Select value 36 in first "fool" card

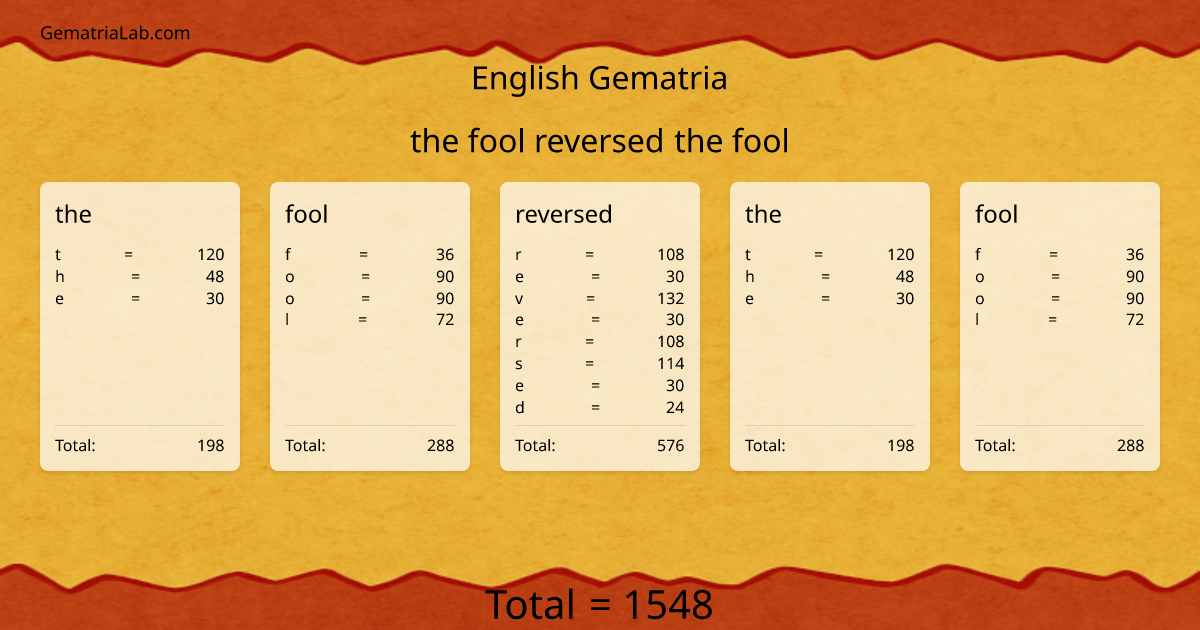click(x=445, y=255)
